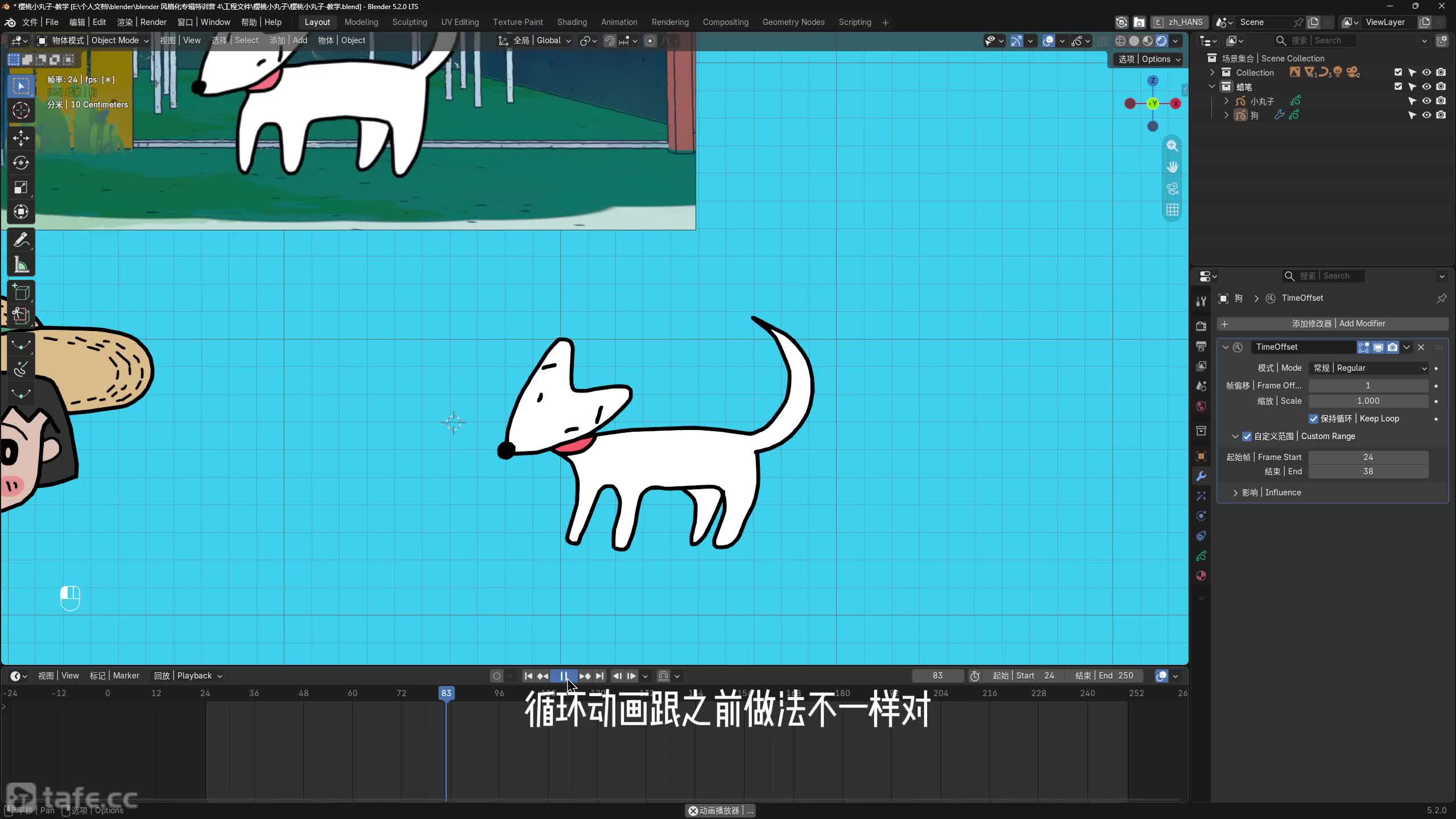1456x819 pixels.
Task: Click the Frame Offset value field
Action: click(x=1368, y=386)
